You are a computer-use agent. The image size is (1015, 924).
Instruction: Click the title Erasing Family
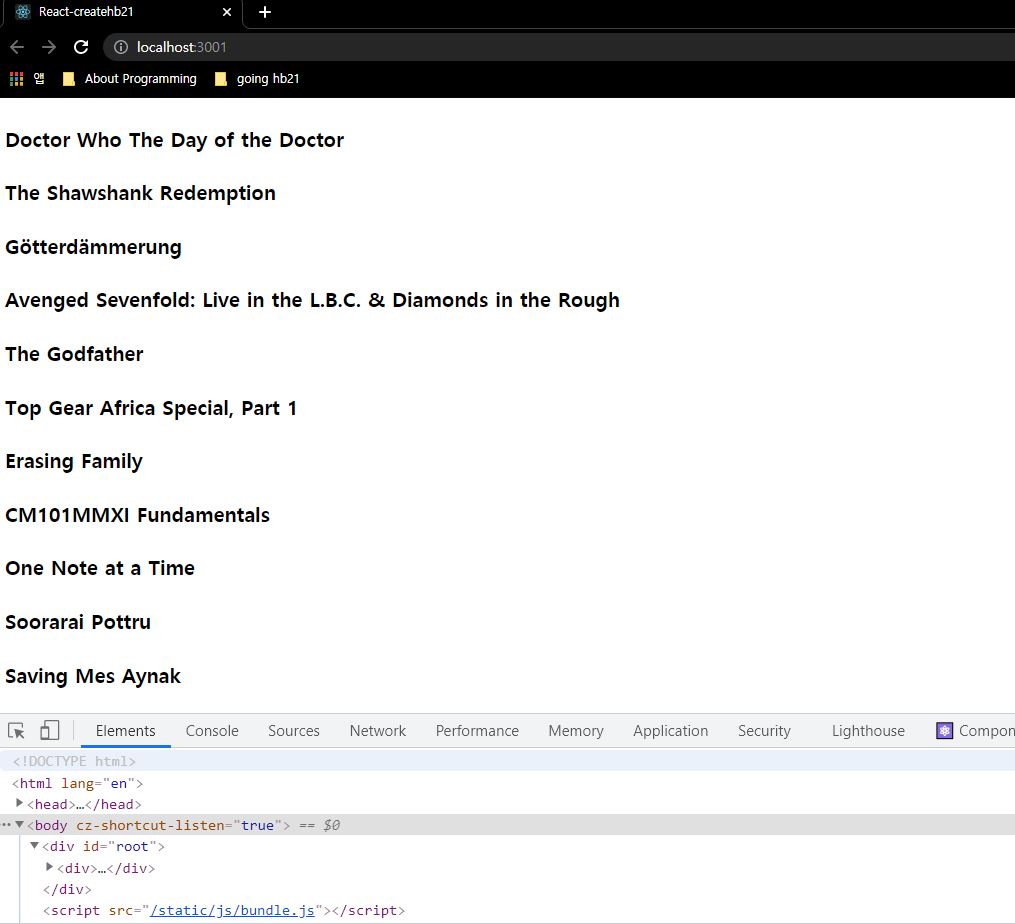pos(74,461)
